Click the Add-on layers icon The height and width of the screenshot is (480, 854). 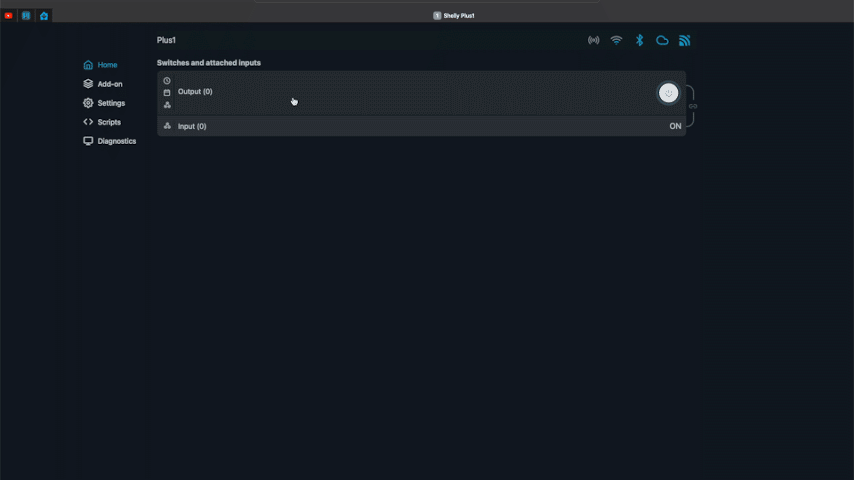(88, 84)
